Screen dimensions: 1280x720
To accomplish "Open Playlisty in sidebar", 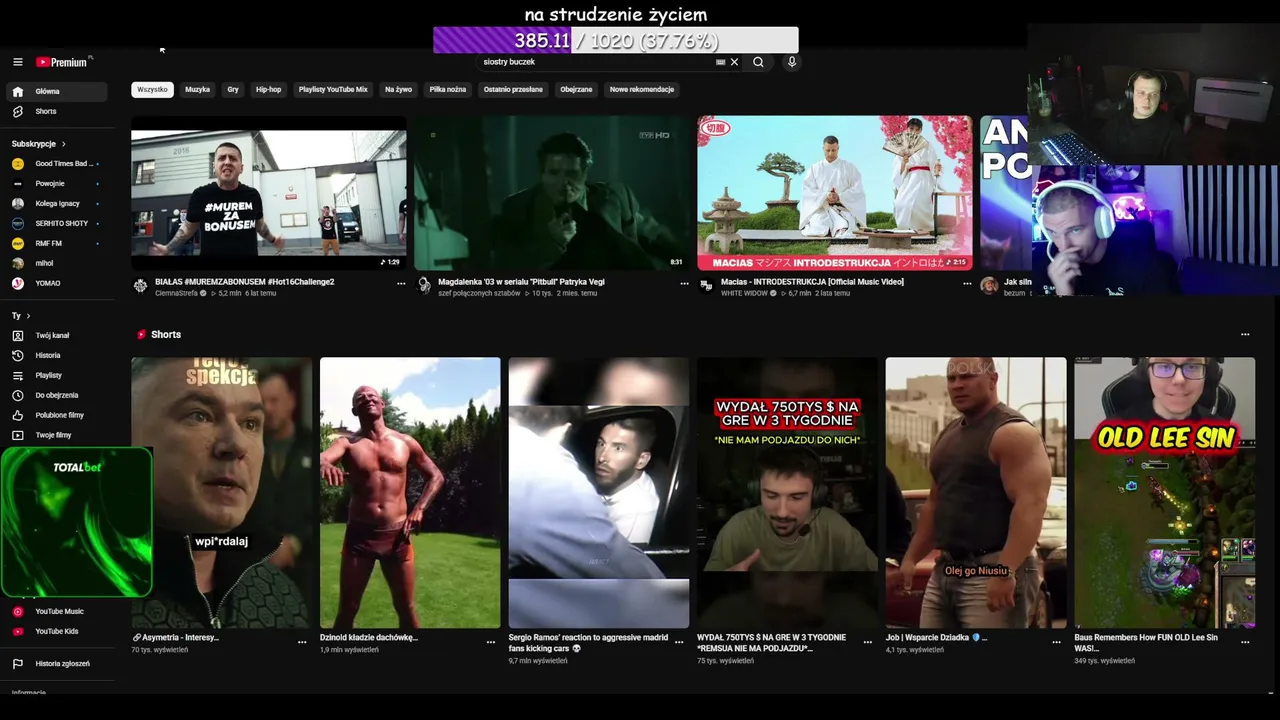I will (x=55, y=375).
